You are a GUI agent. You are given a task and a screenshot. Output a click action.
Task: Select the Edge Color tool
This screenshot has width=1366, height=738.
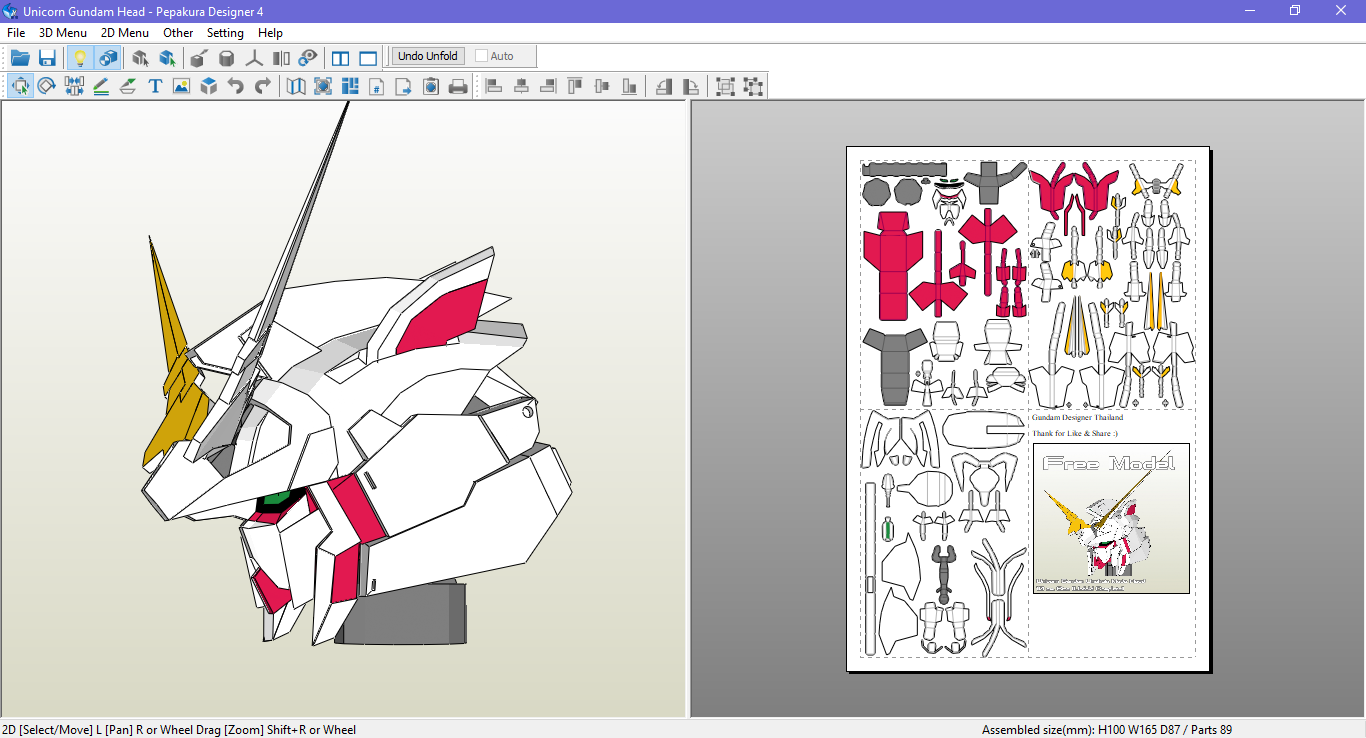pos(128,86)
